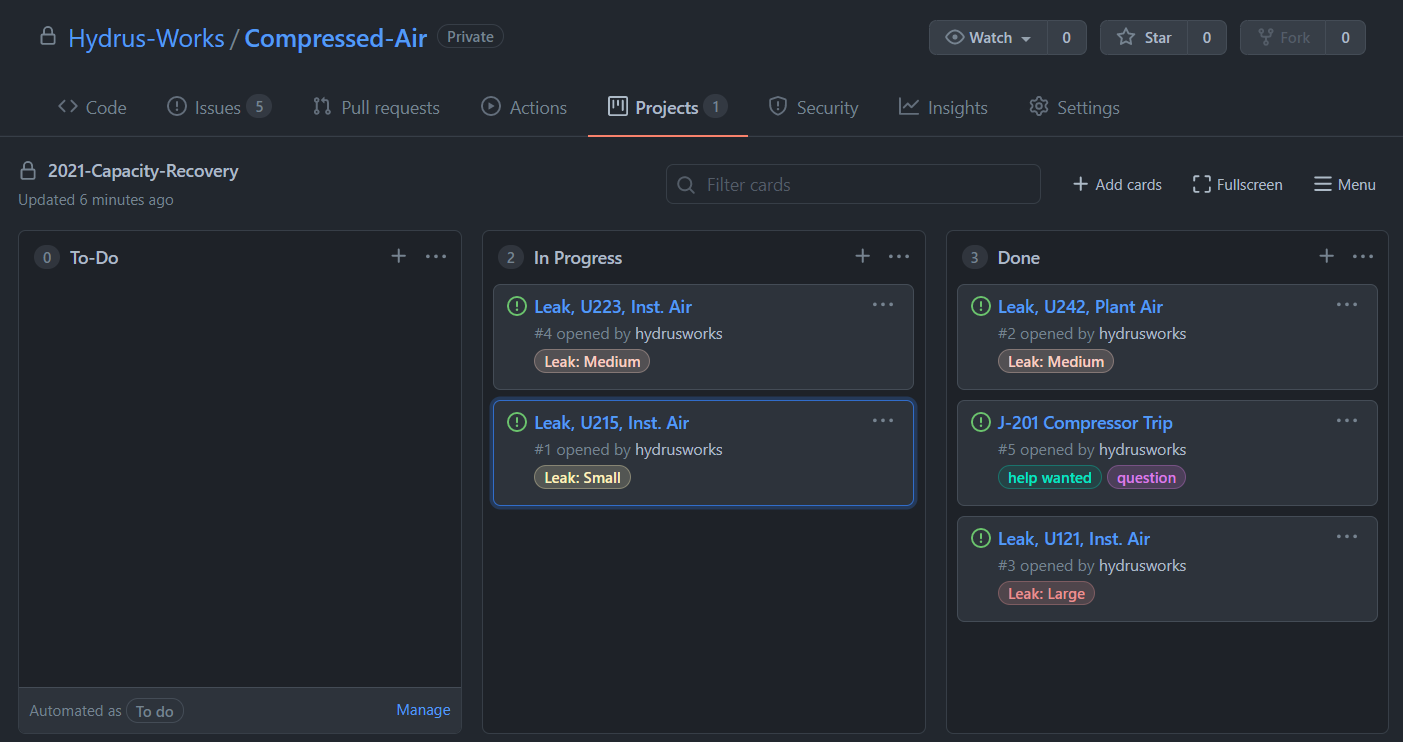The height and width of the screenshot is (742, 1403).
Task: Click the search magnifier icon in Filter cards
Action: [x=686, y=185]
